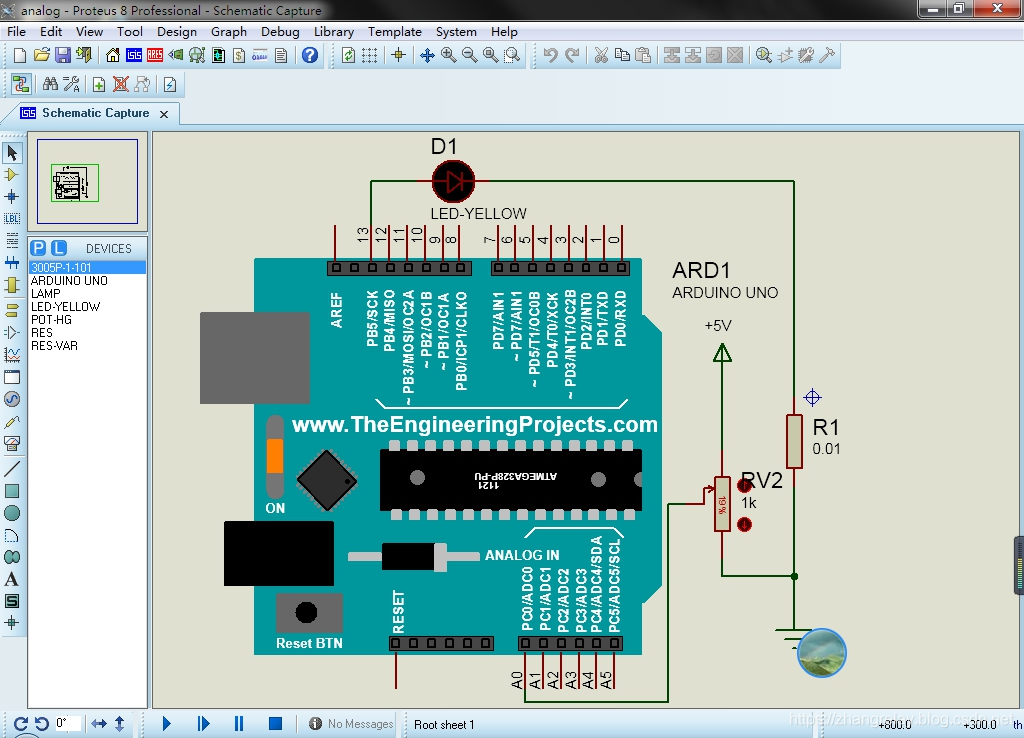Toggle the grid dots icon
The image size is (1024, 738).
(x=370, y=56)
